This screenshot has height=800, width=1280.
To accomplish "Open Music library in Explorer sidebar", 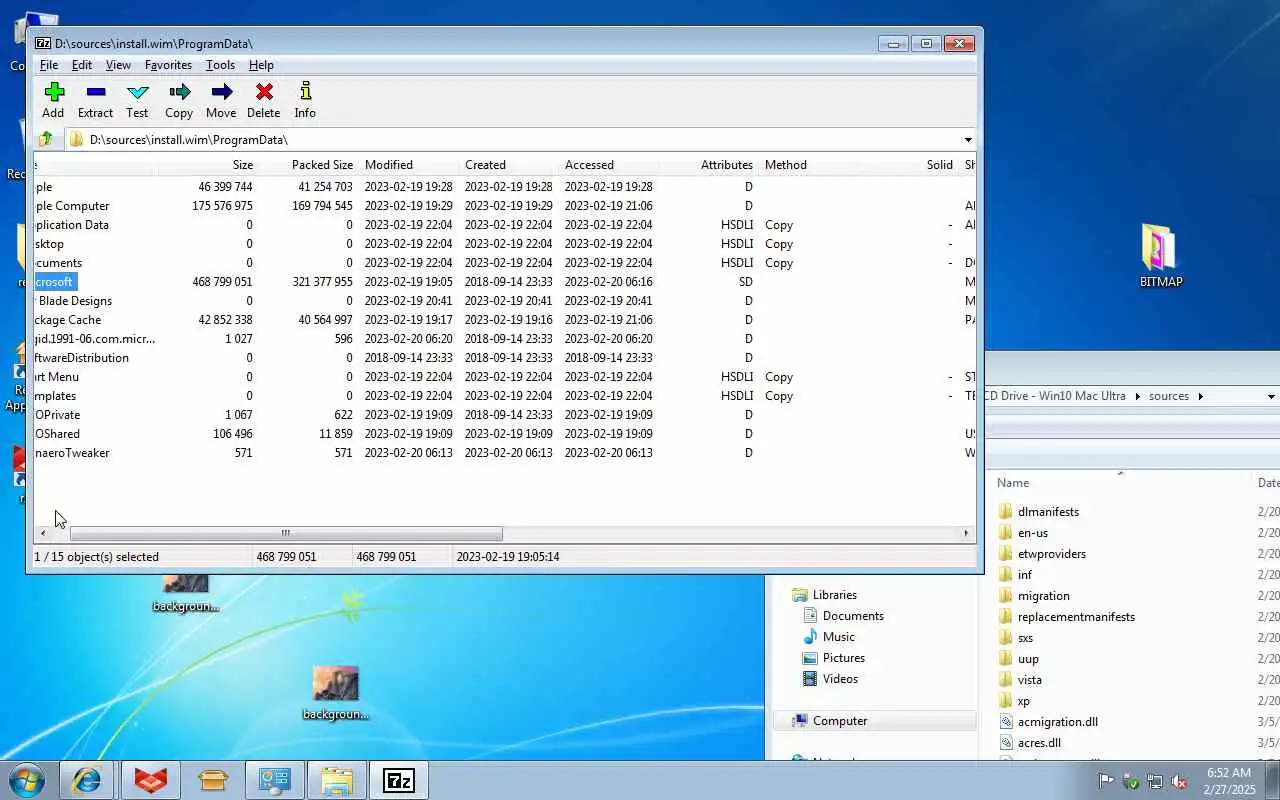I will coord(838,637).
